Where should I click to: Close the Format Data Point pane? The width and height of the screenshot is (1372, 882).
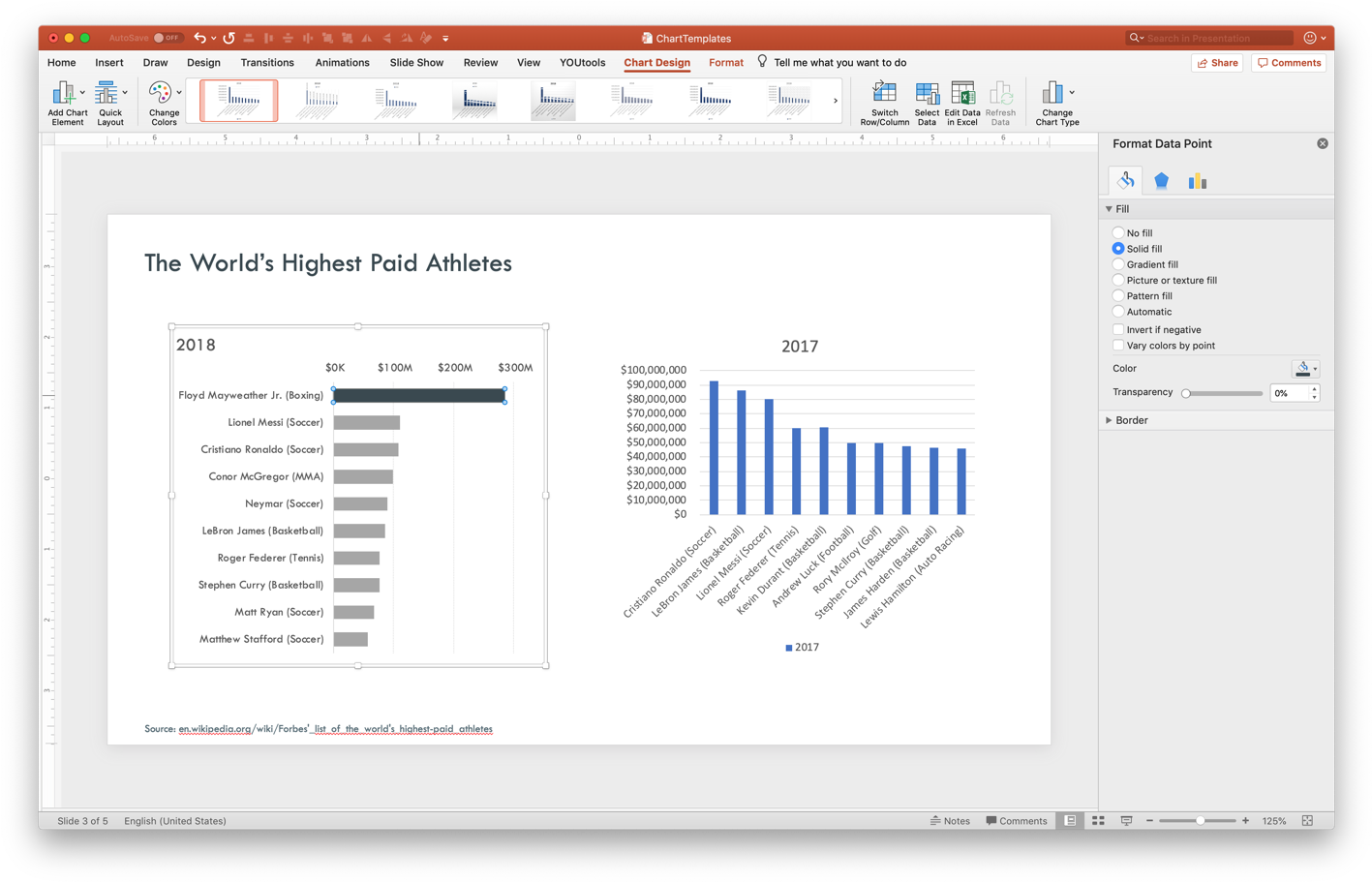point(1322,143)
